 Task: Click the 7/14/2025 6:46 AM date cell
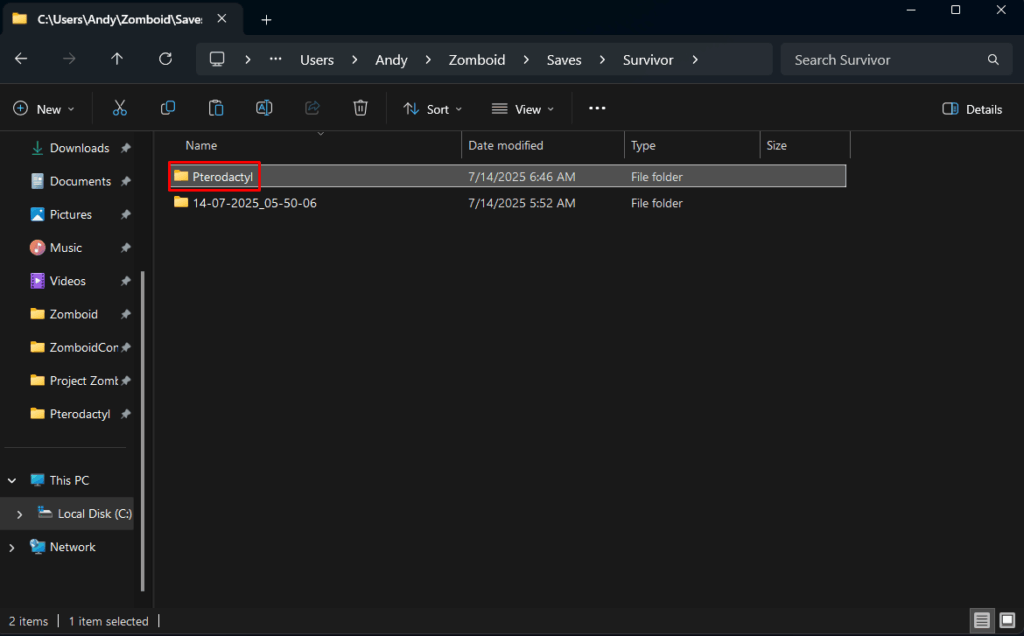pos(521,176)
